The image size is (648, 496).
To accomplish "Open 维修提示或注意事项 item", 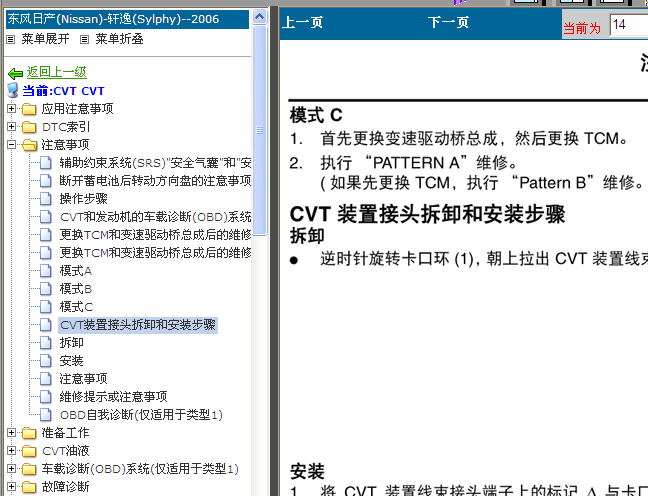I will tap(113, 397).
